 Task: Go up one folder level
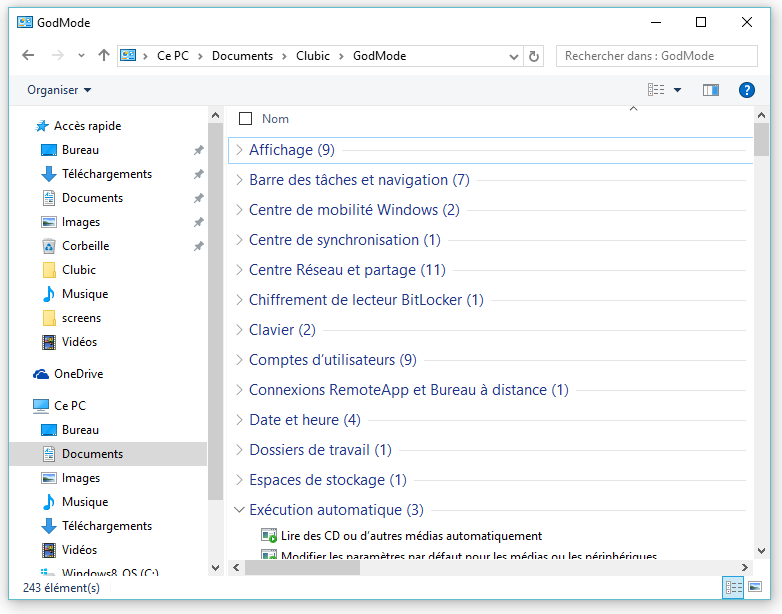point(104,55)
